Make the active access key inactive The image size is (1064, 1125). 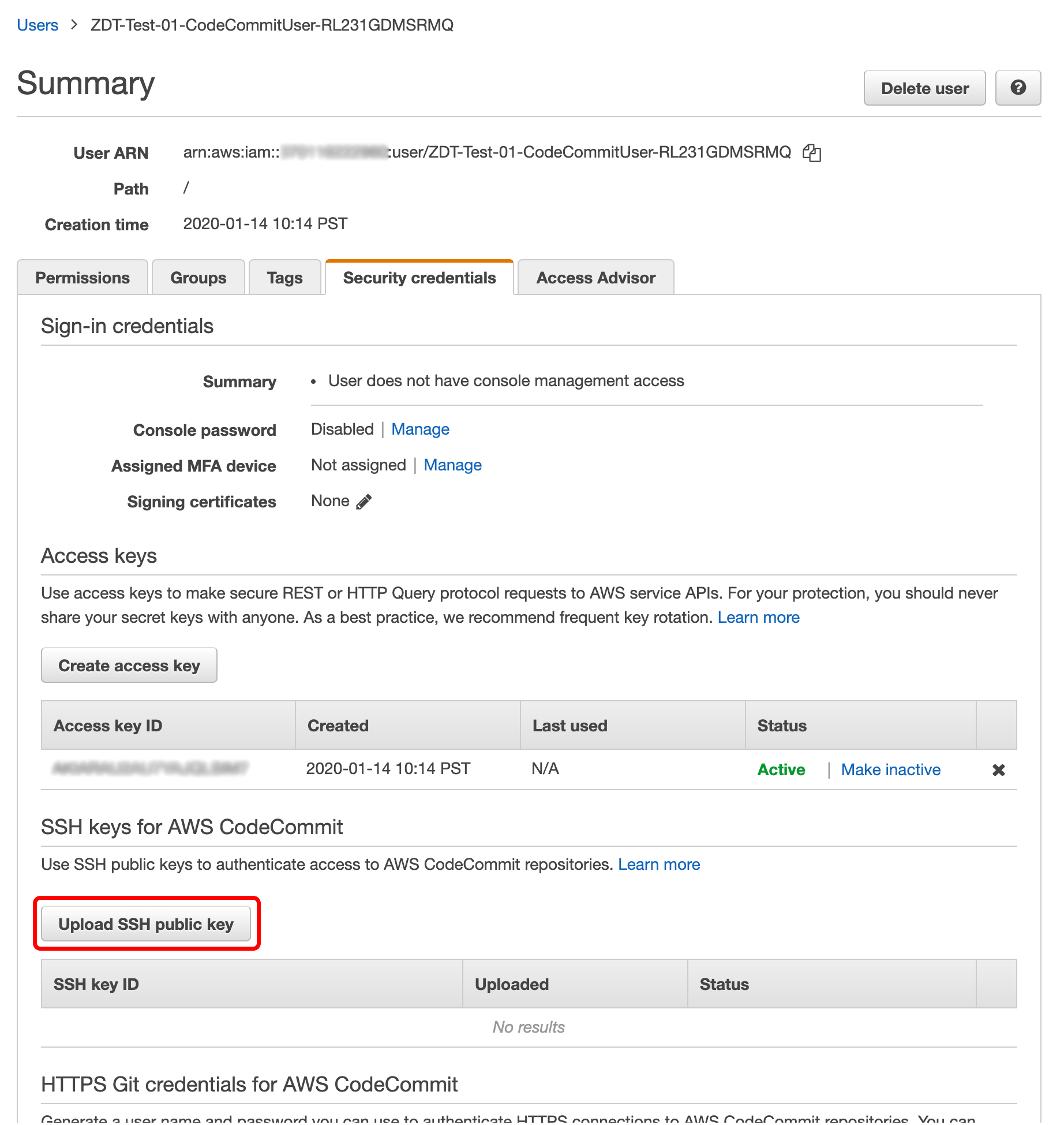pos(890,770)
